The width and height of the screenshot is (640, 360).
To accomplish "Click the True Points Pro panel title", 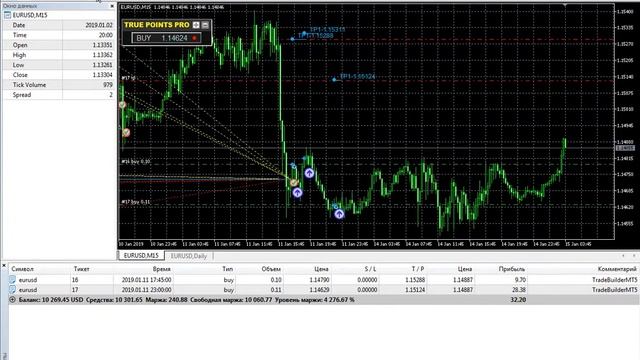I will (x=157, y=25).
